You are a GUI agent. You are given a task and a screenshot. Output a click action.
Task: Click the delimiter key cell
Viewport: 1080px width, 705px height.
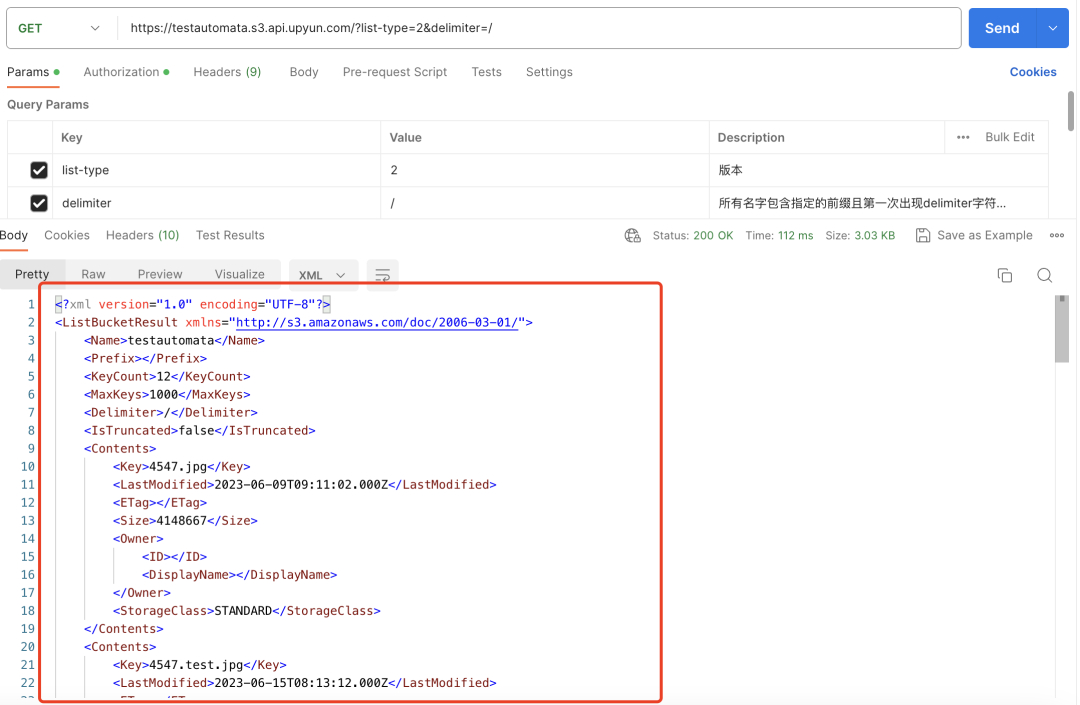point(216,203)
